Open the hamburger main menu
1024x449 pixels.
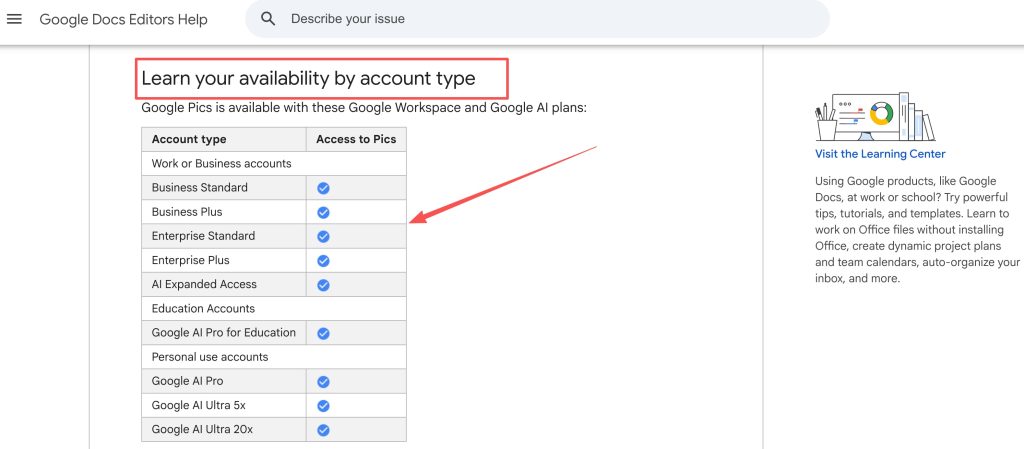tap(14, 19)
